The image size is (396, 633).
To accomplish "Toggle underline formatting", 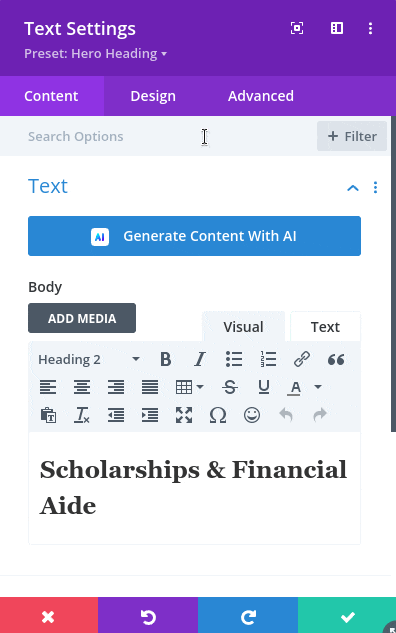I will [264, 387].
